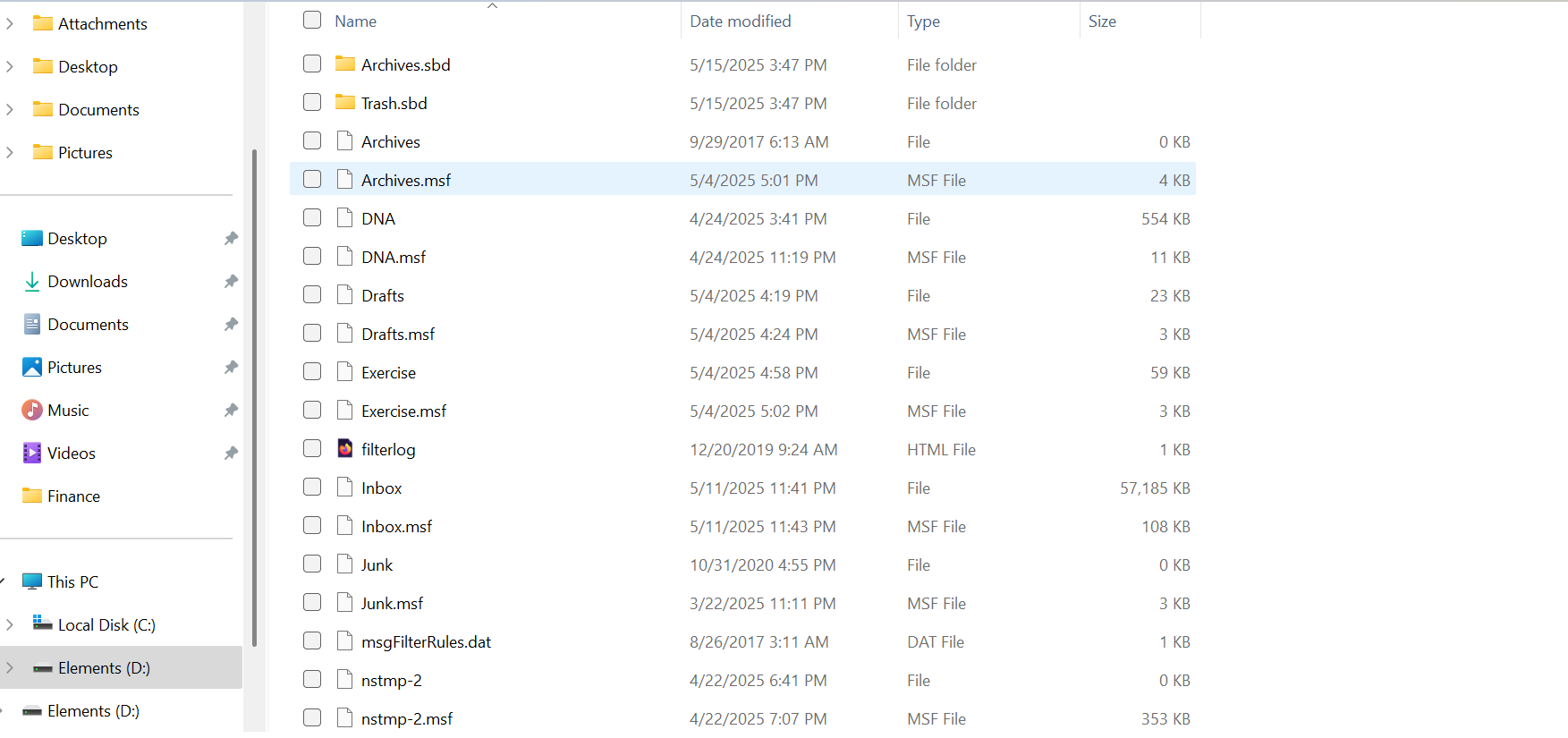The width and height of the screenshot is (1568, 738).
Task: Open the Finance folder in sidebar
Action: tap(73, 496)
